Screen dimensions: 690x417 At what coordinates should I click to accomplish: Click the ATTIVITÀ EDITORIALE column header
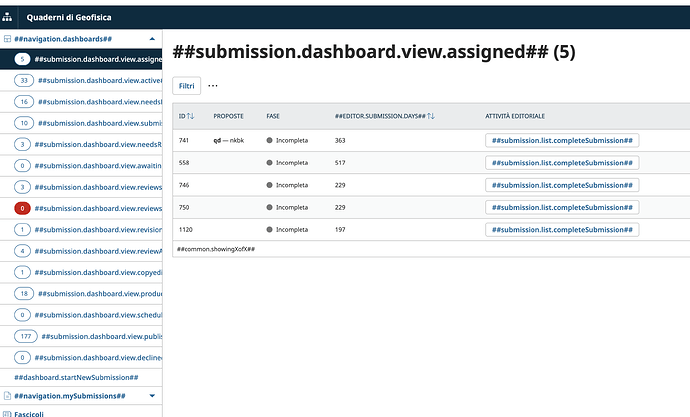point(515,116)
